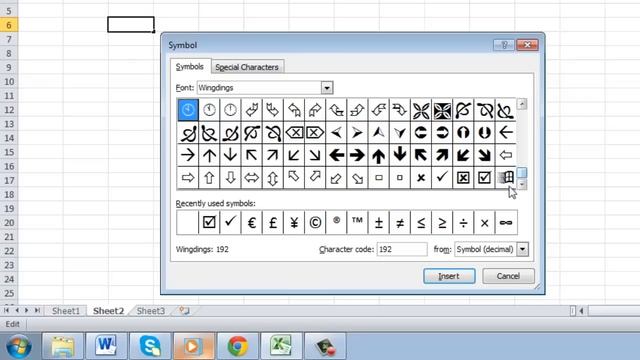The width and height of the screenshot is (640, 360).
Task: Open the Font dropdown showing Wingdings
Action: 327,88
